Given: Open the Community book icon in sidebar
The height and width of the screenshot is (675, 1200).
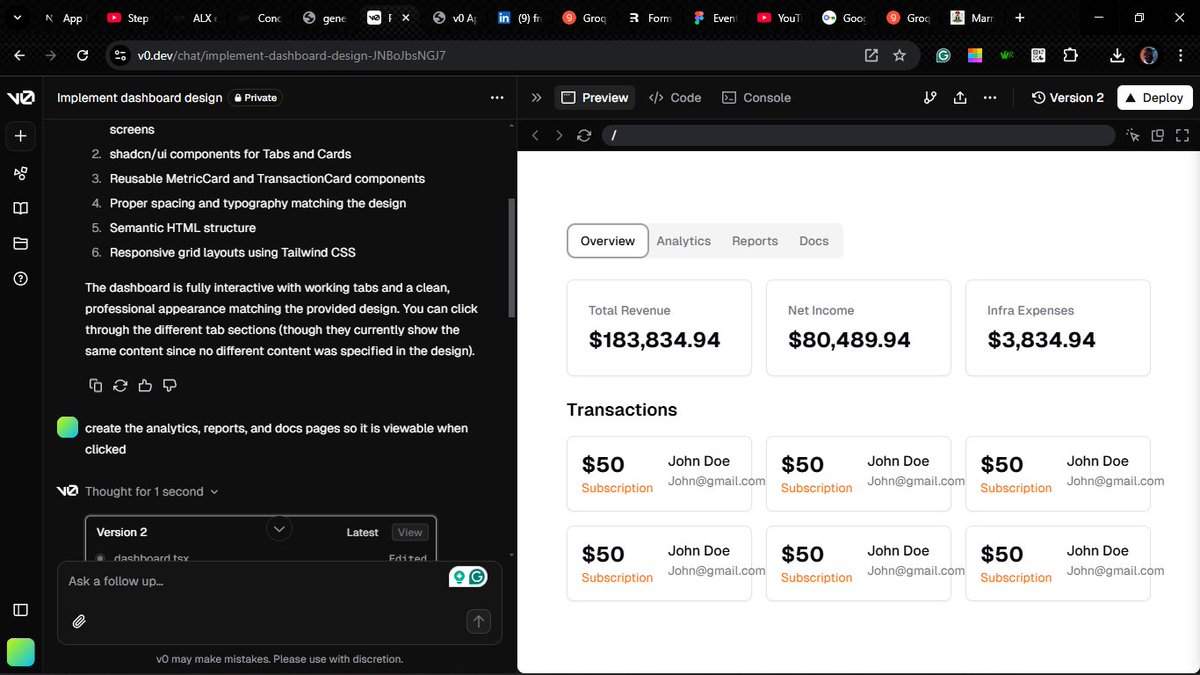Looking at the screenshot, I should point(21,207).
